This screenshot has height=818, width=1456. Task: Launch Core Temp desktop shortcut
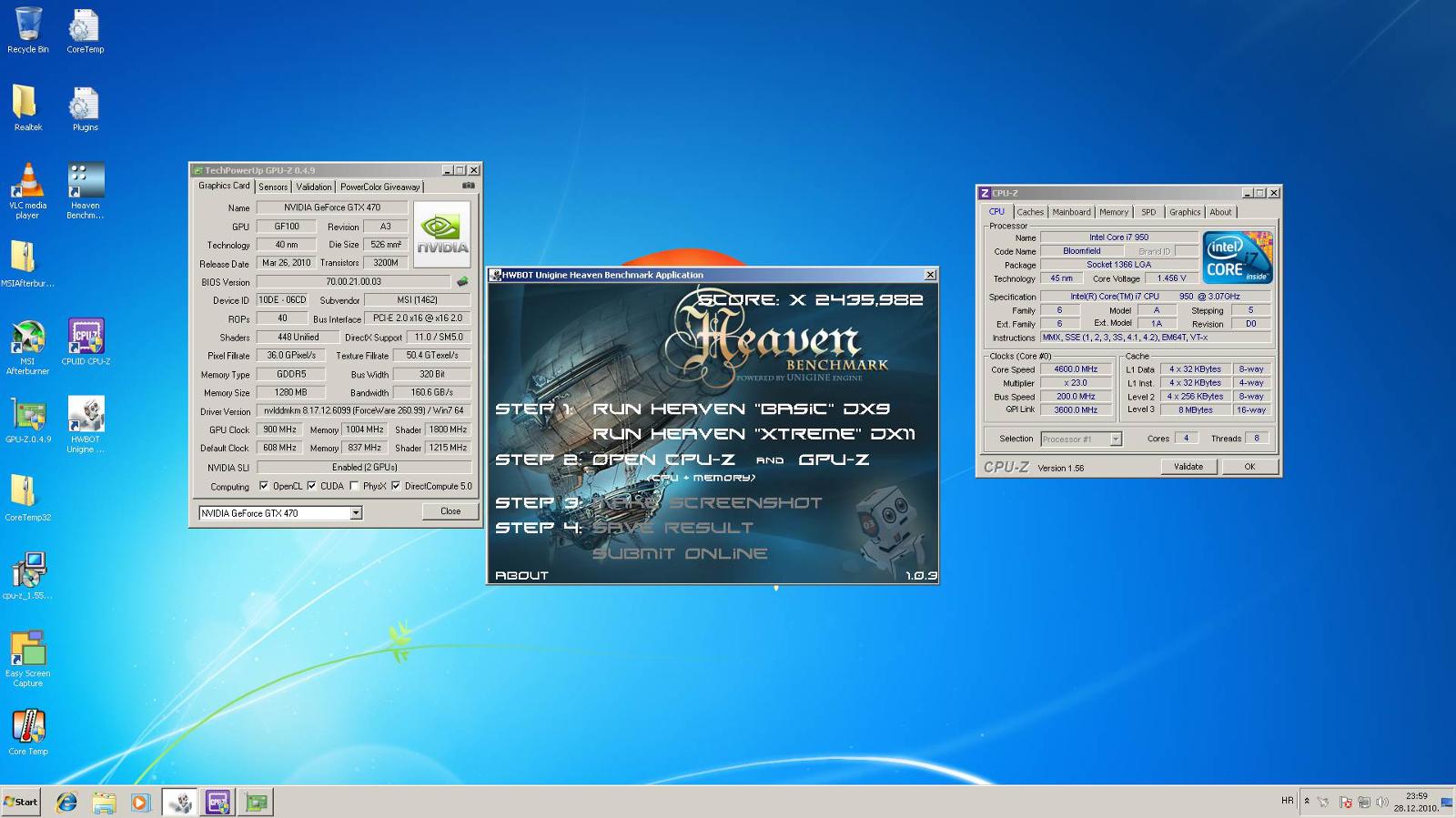28,732
